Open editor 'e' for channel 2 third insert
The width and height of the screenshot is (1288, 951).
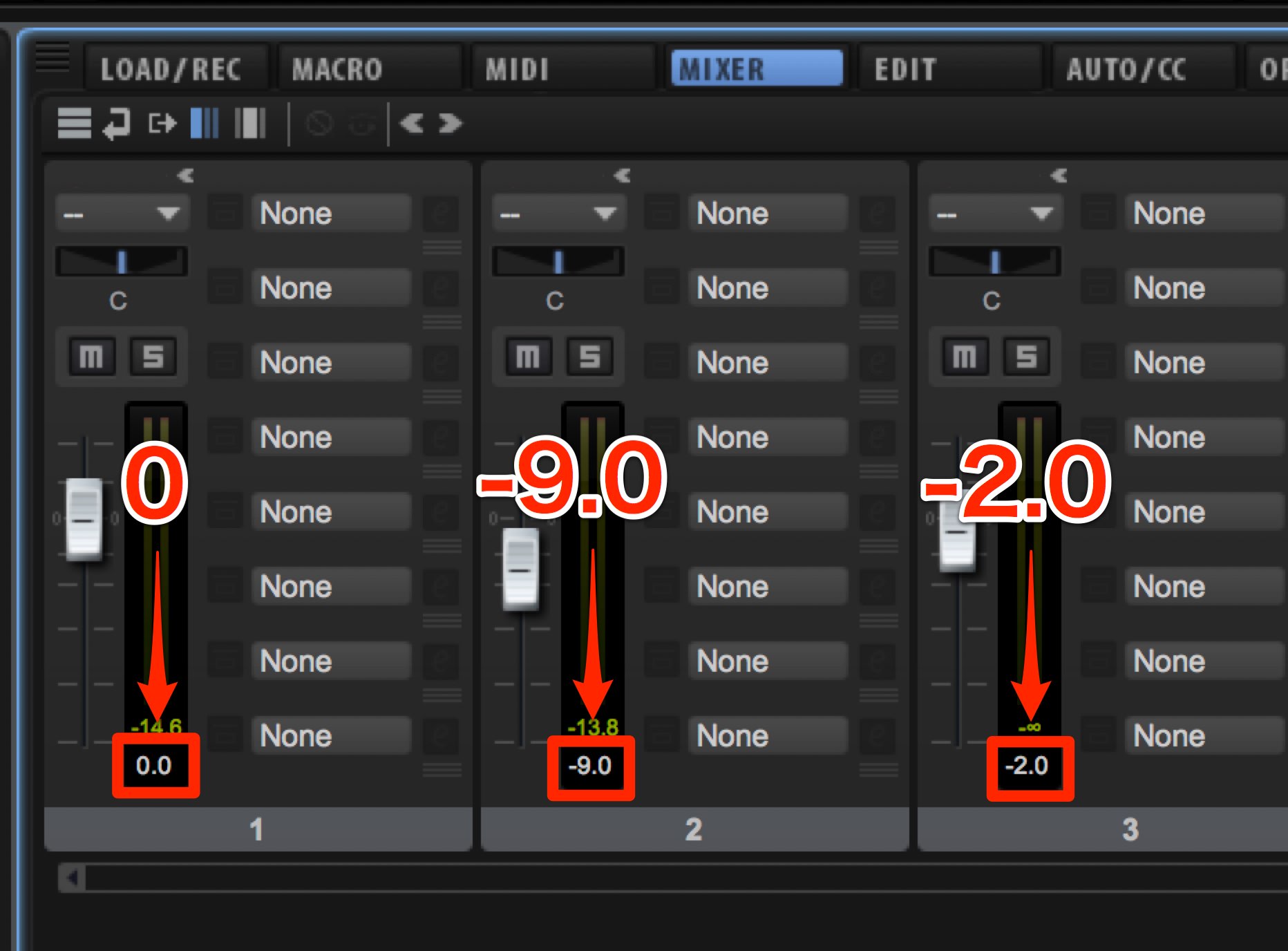point(878,362)
